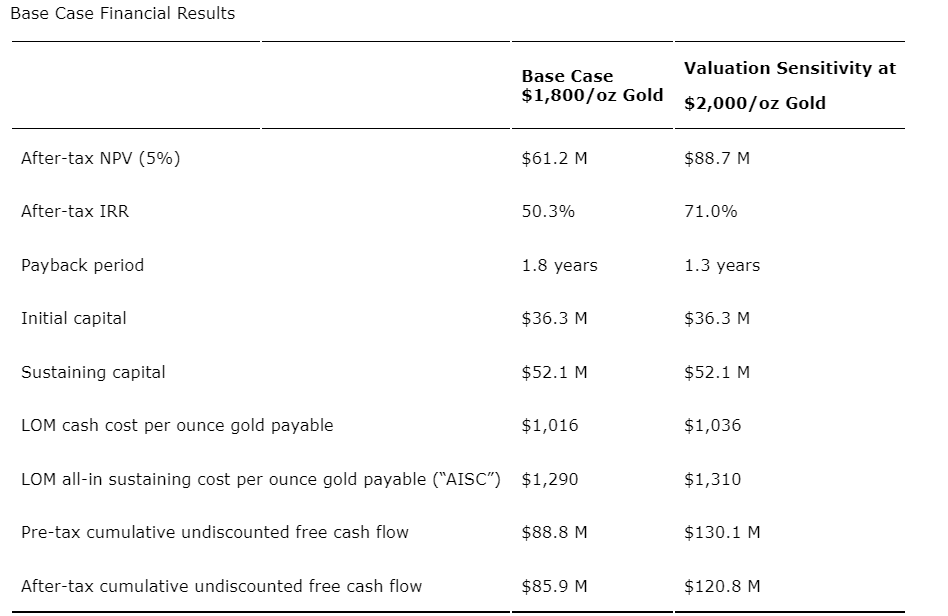The height and width of the screenshot is (616, 948).
Task: Select the $61.2 M NPV value
Action: coord(554,158)
